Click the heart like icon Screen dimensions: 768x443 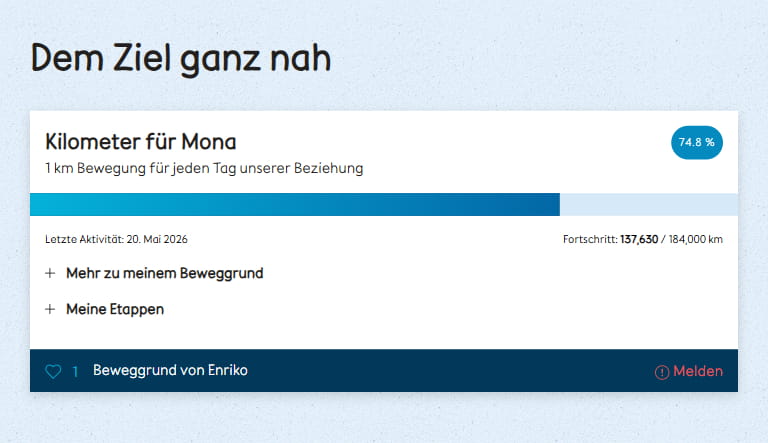point(53,371)
